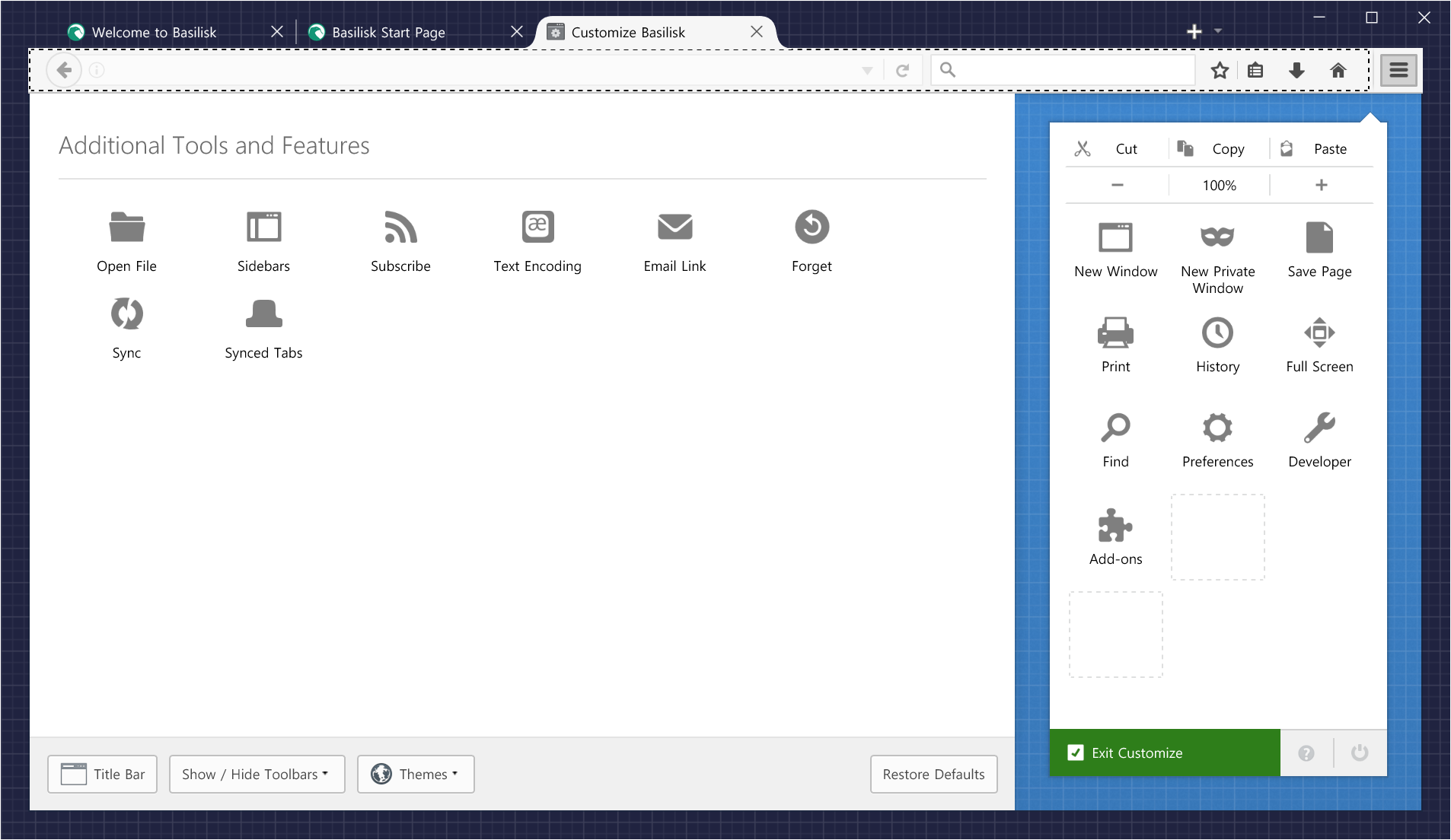1451x840 pixels.
Task: Click Cut in the menu panel
Action: click(x=1116, y=148)
